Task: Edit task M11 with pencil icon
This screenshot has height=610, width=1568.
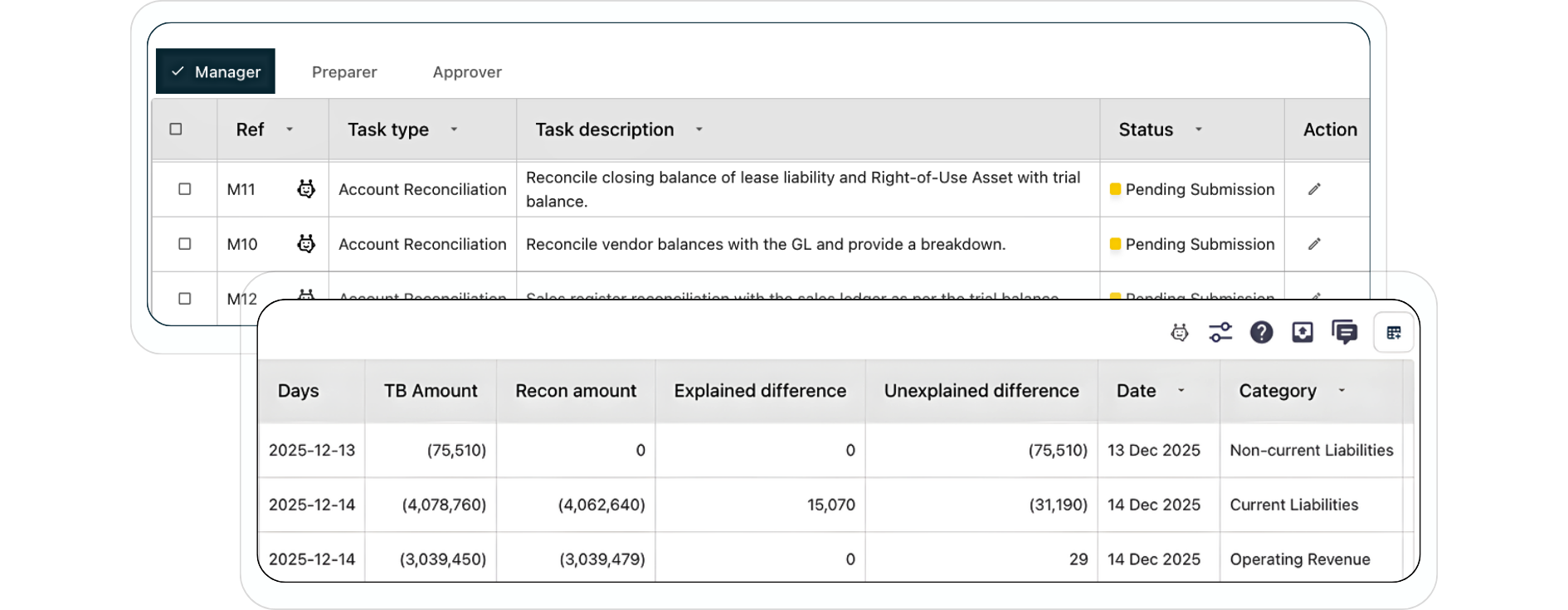Action: click(x=1314, y=189)
